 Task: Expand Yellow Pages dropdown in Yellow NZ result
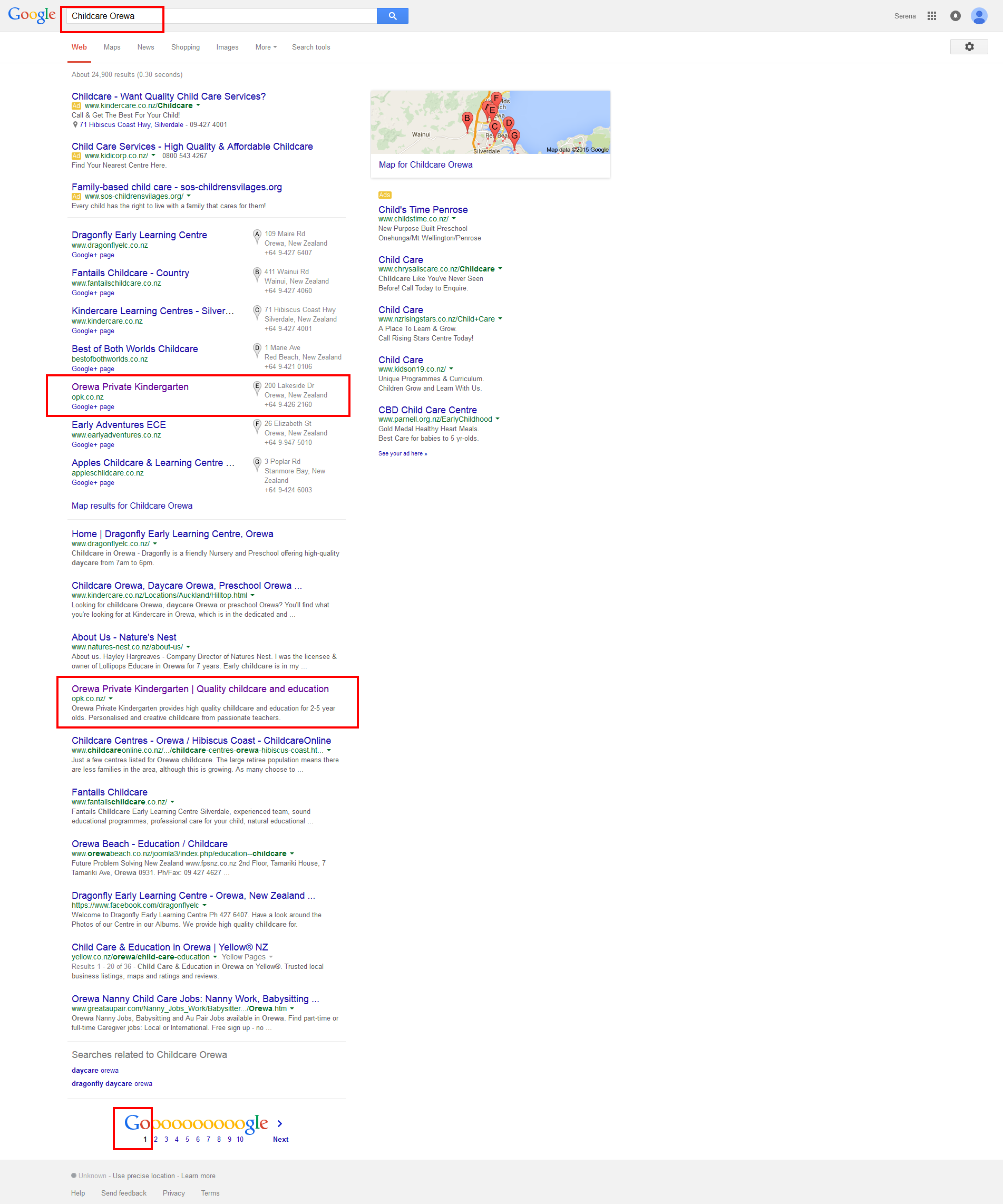click(x=270, y=957)
